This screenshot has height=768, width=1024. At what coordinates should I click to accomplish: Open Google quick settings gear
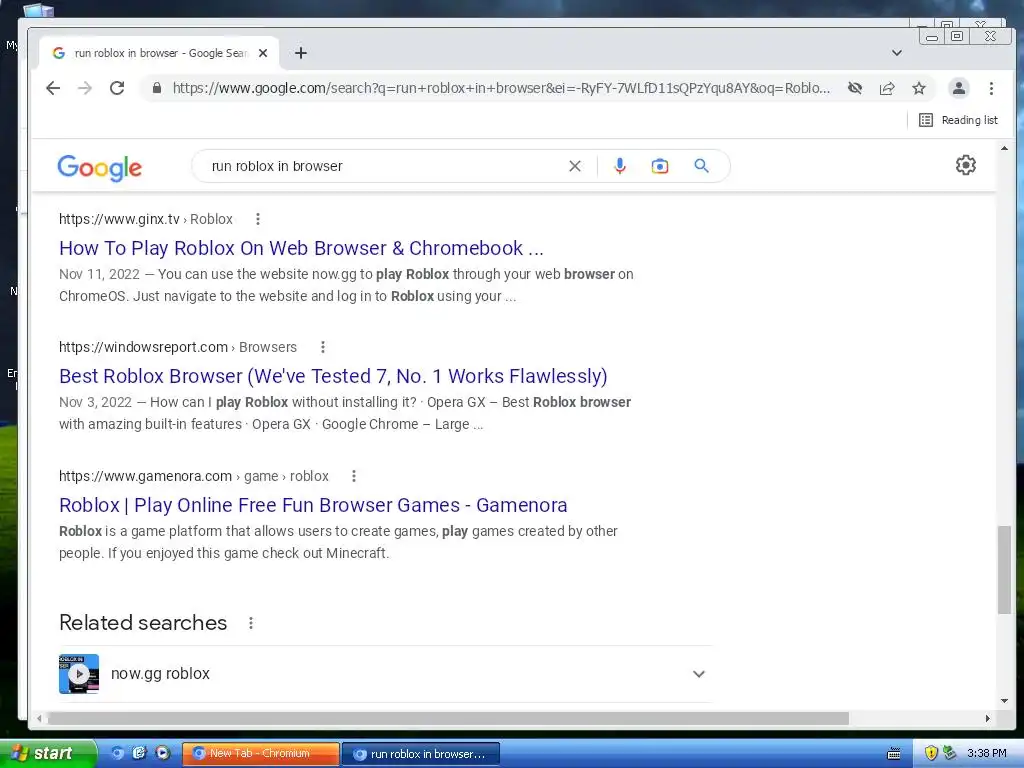pyautogui.click(x=966, y=165)
